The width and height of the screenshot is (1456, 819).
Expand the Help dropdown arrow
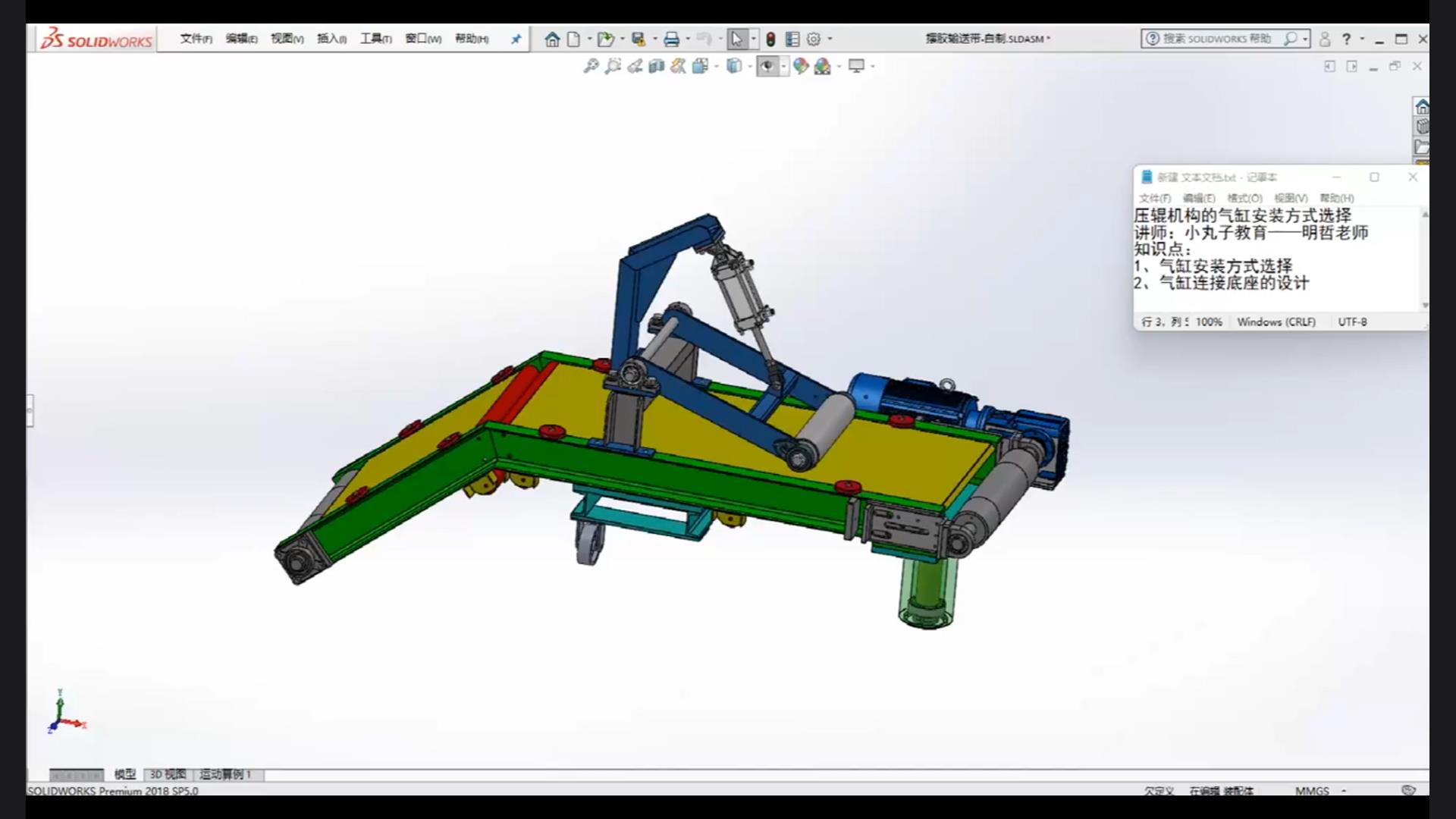point(1363,39)
